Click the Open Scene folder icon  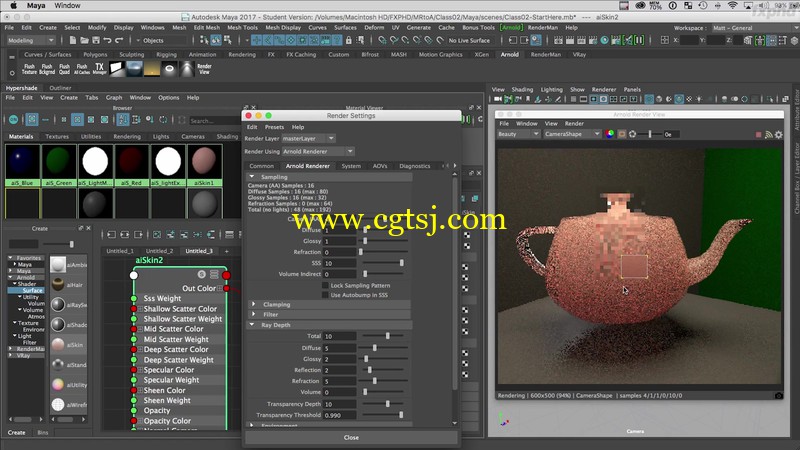click(84, 40)
